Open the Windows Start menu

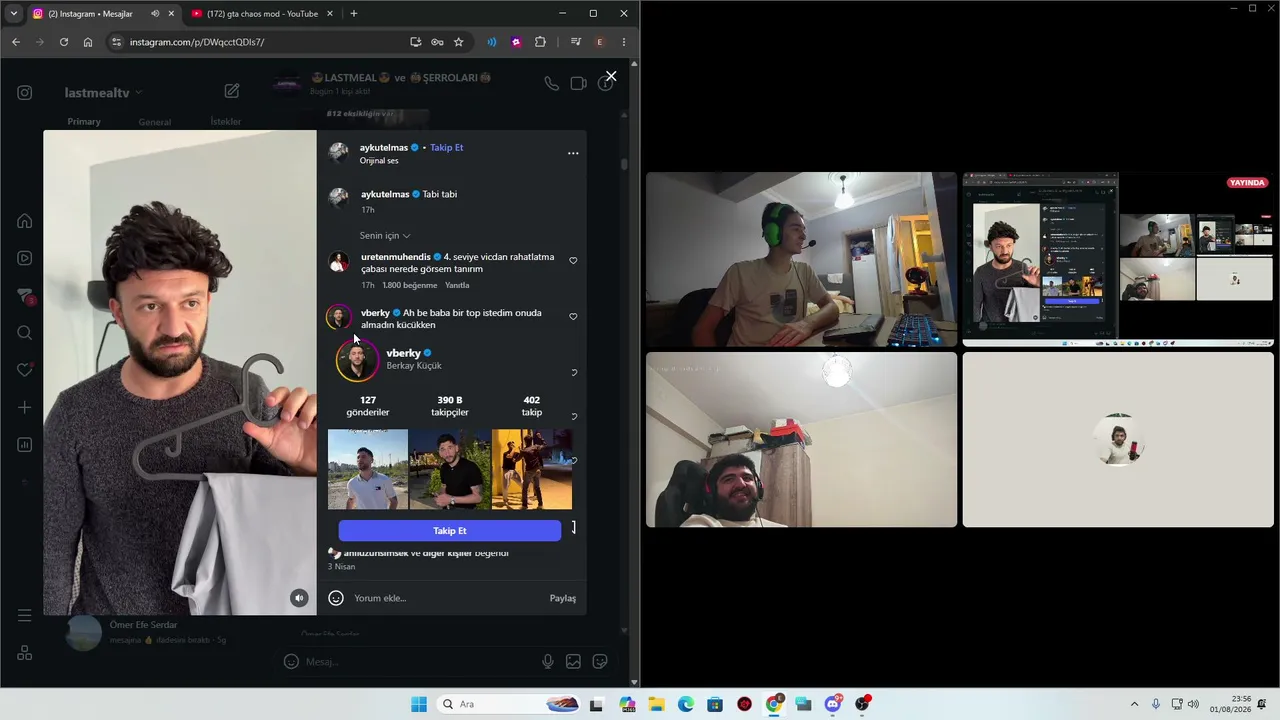click(x=419, y=704)
